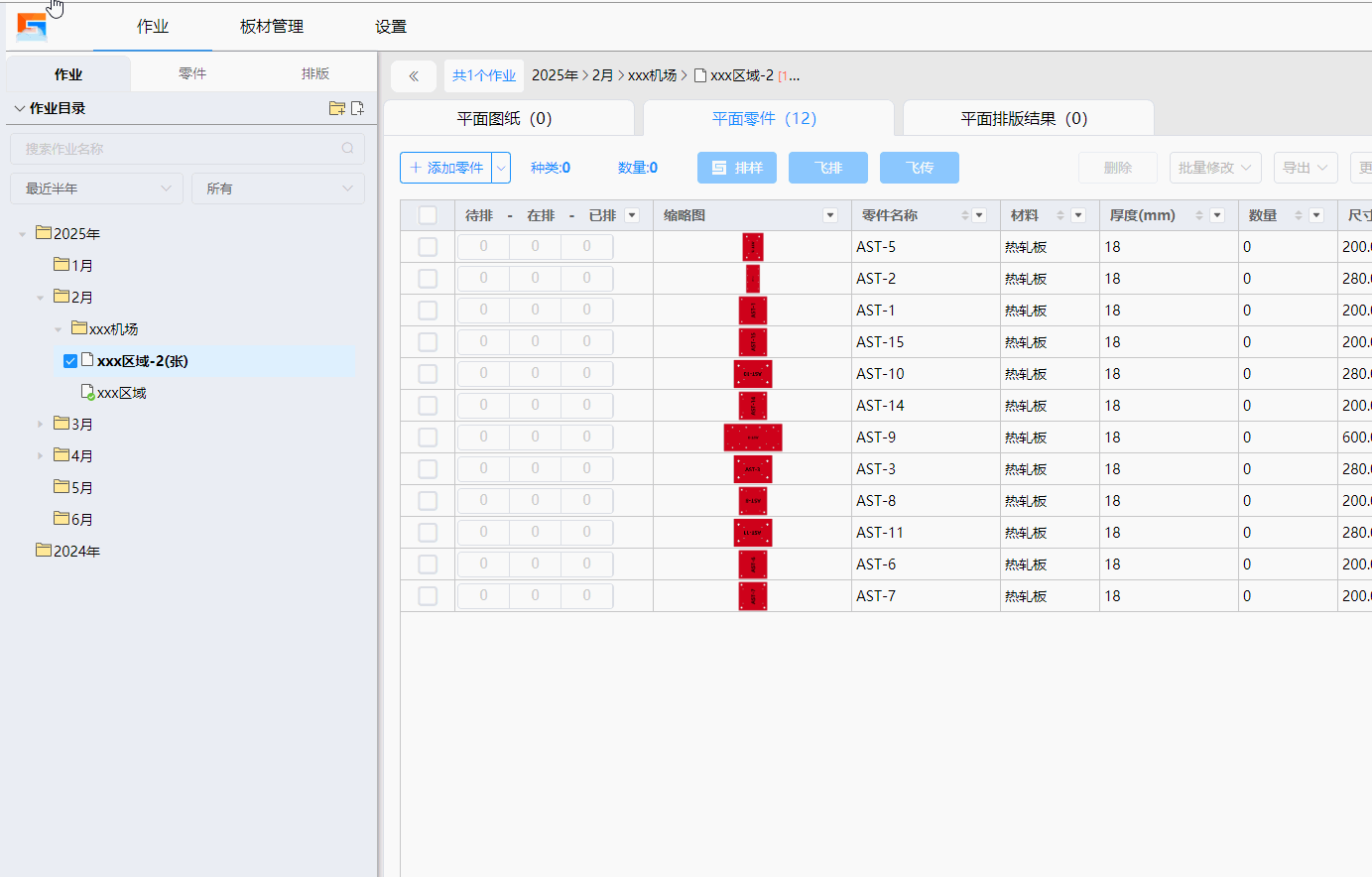This screenshot has width=1372, height=877.
Task: Open the 板材管理 menu
Action: tap(272, 27)
